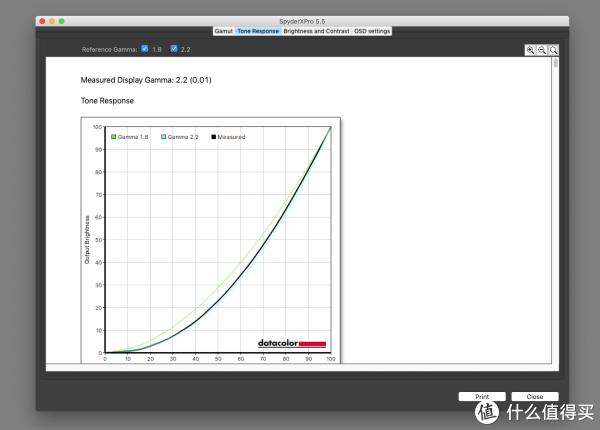Click the zoom in magnifier icon

tap(530, 50)
